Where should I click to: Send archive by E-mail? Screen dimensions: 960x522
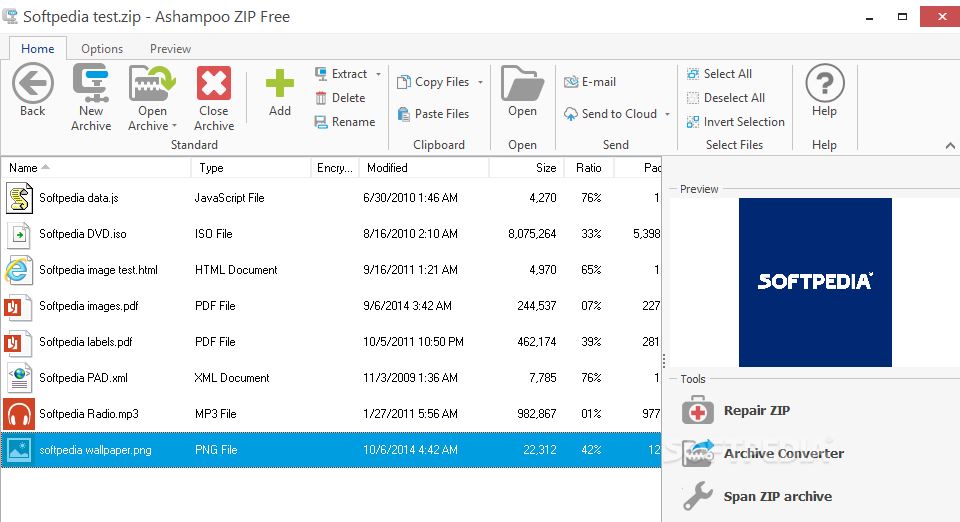tap(590, 82)
